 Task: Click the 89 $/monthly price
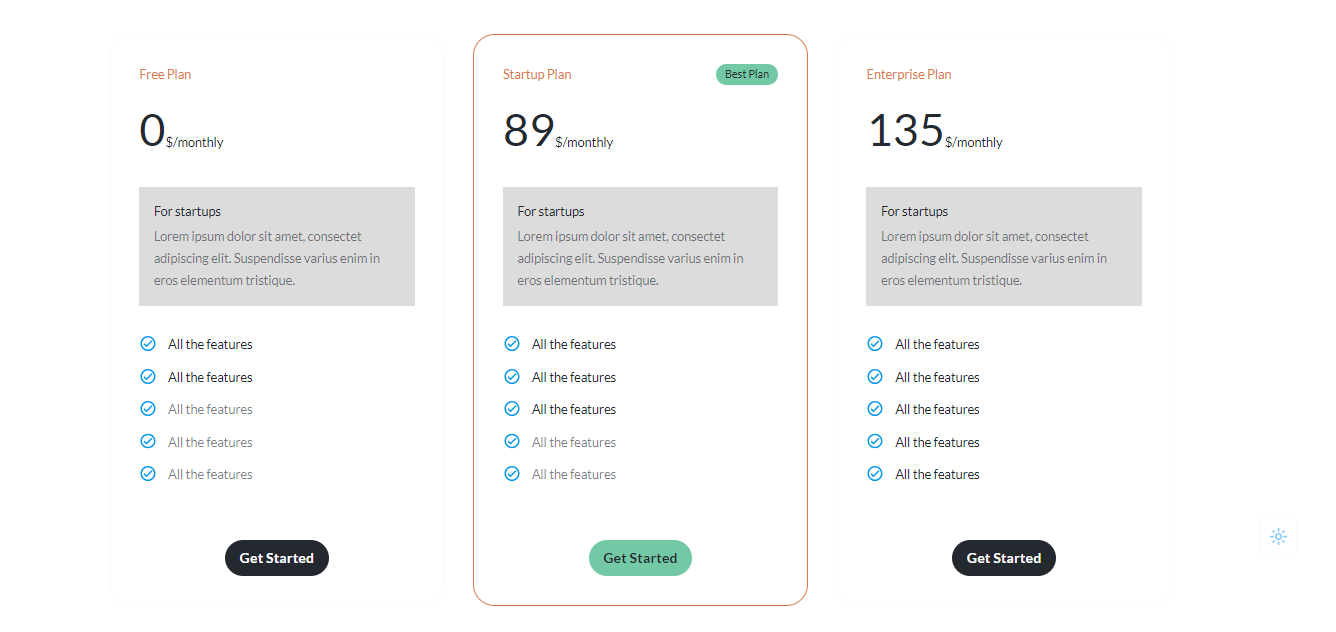click(x=558, y=131)
